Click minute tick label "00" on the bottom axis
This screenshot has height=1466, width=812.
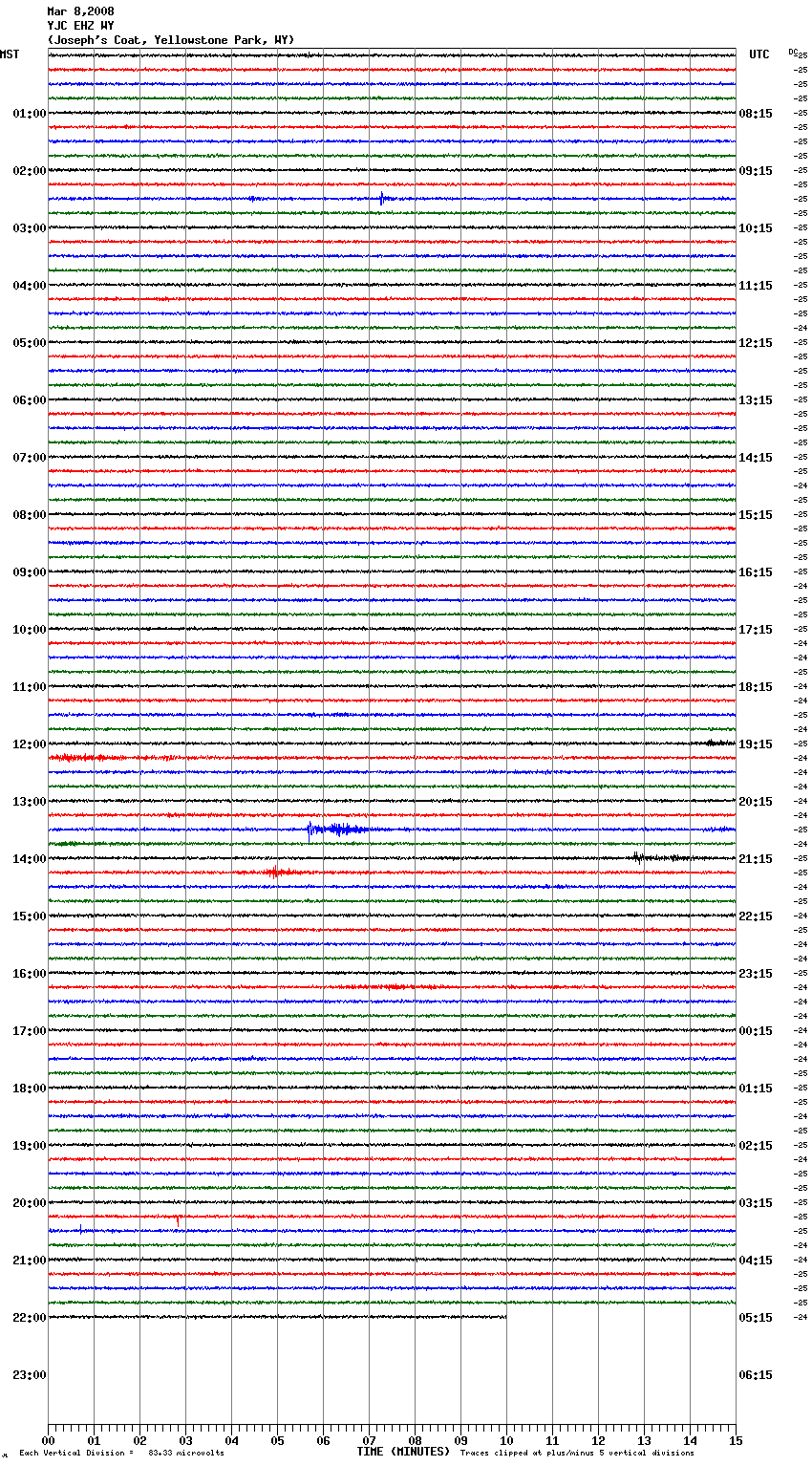(48, 1440)
